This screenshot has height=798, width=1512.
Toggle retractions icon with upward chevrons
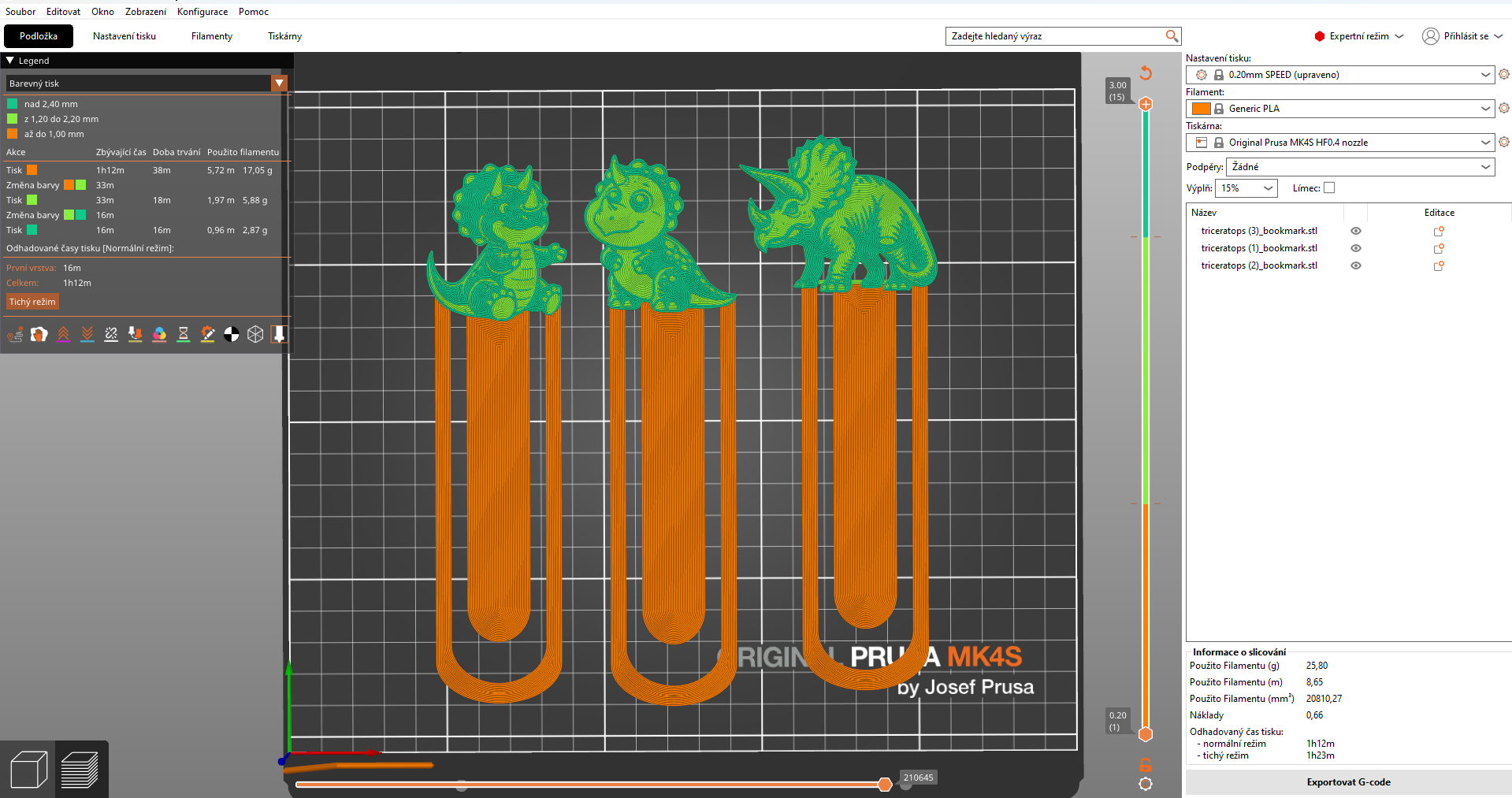coord(64,335)
